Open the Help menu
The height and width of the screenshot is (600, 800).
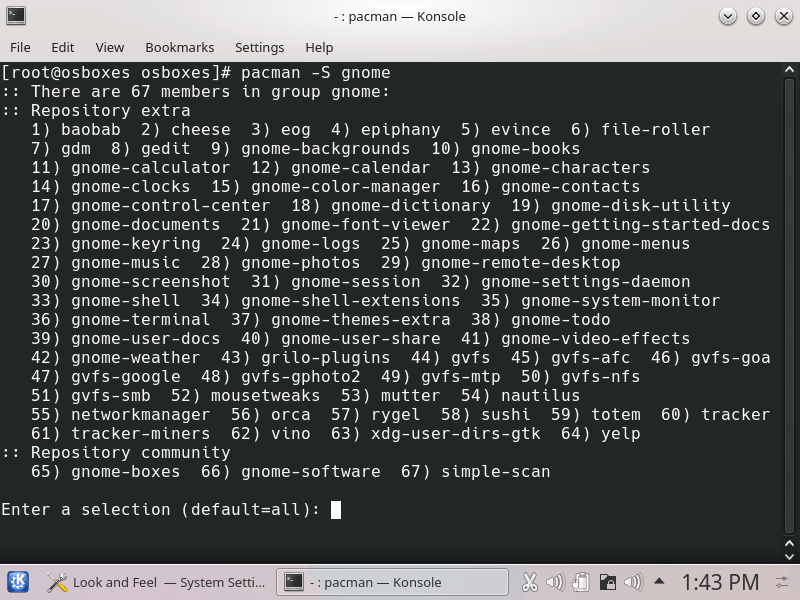point(318,47)
